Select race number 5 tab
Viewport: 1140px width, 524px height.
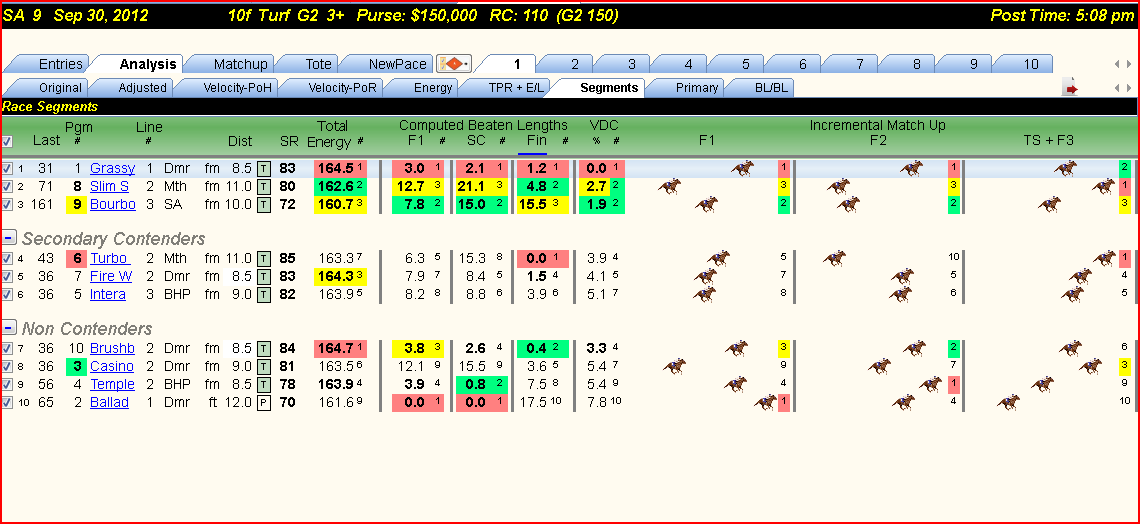(x=745, y=64)
